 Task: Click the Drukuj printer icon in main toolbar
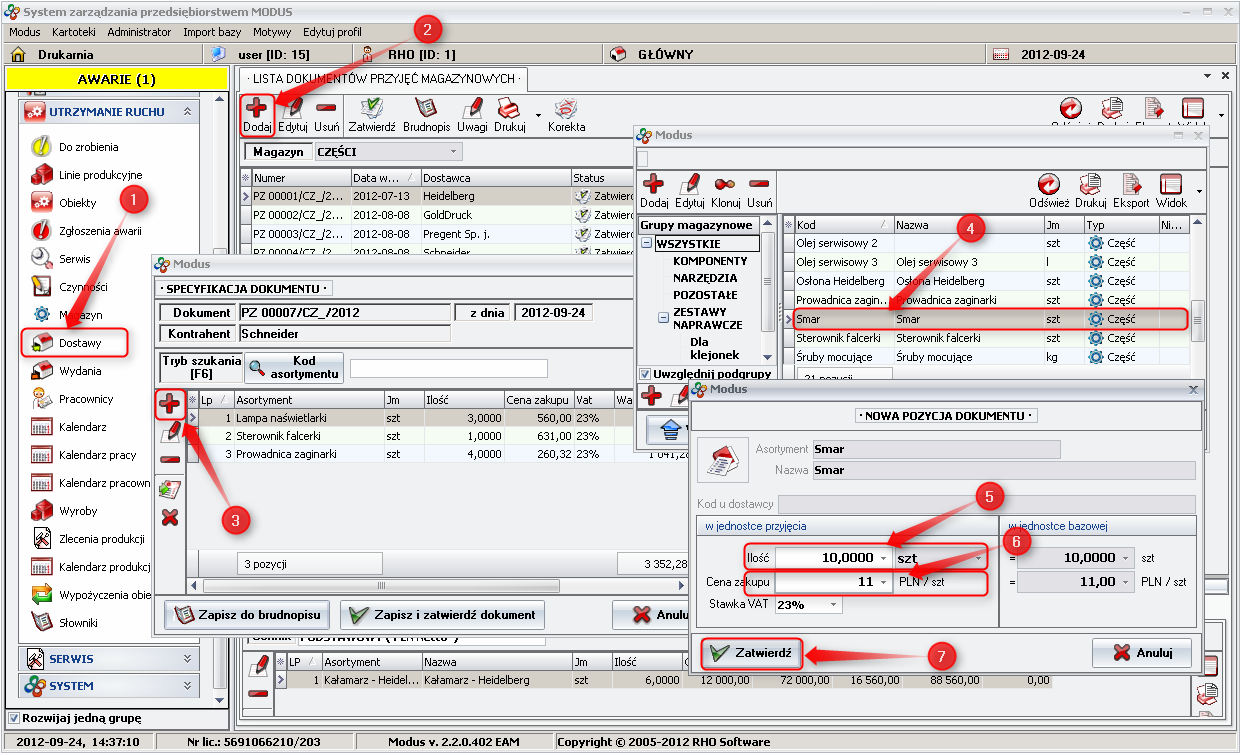click(508, 108)
